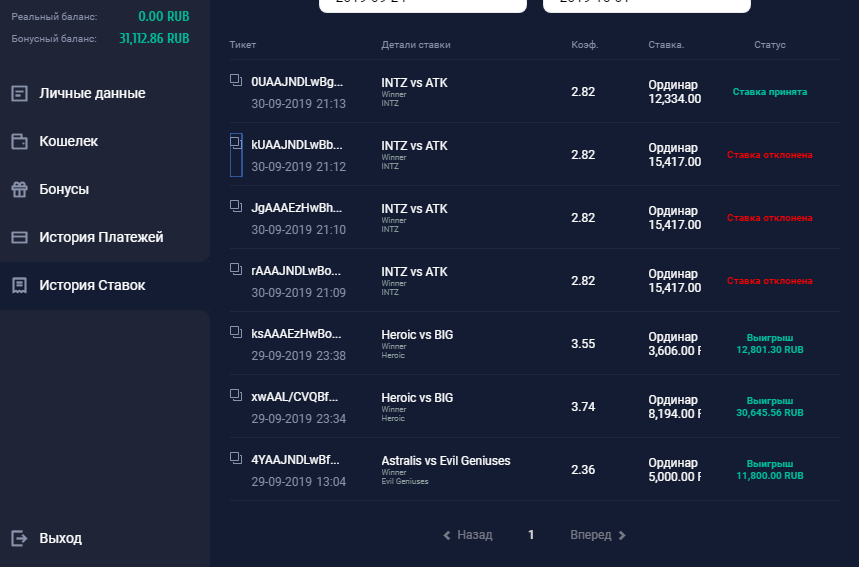The image size is (859, 567).
Task: Copy ticket 4YAAJNDLwBf... with its copy icon
Action: (x=236, y=458)
